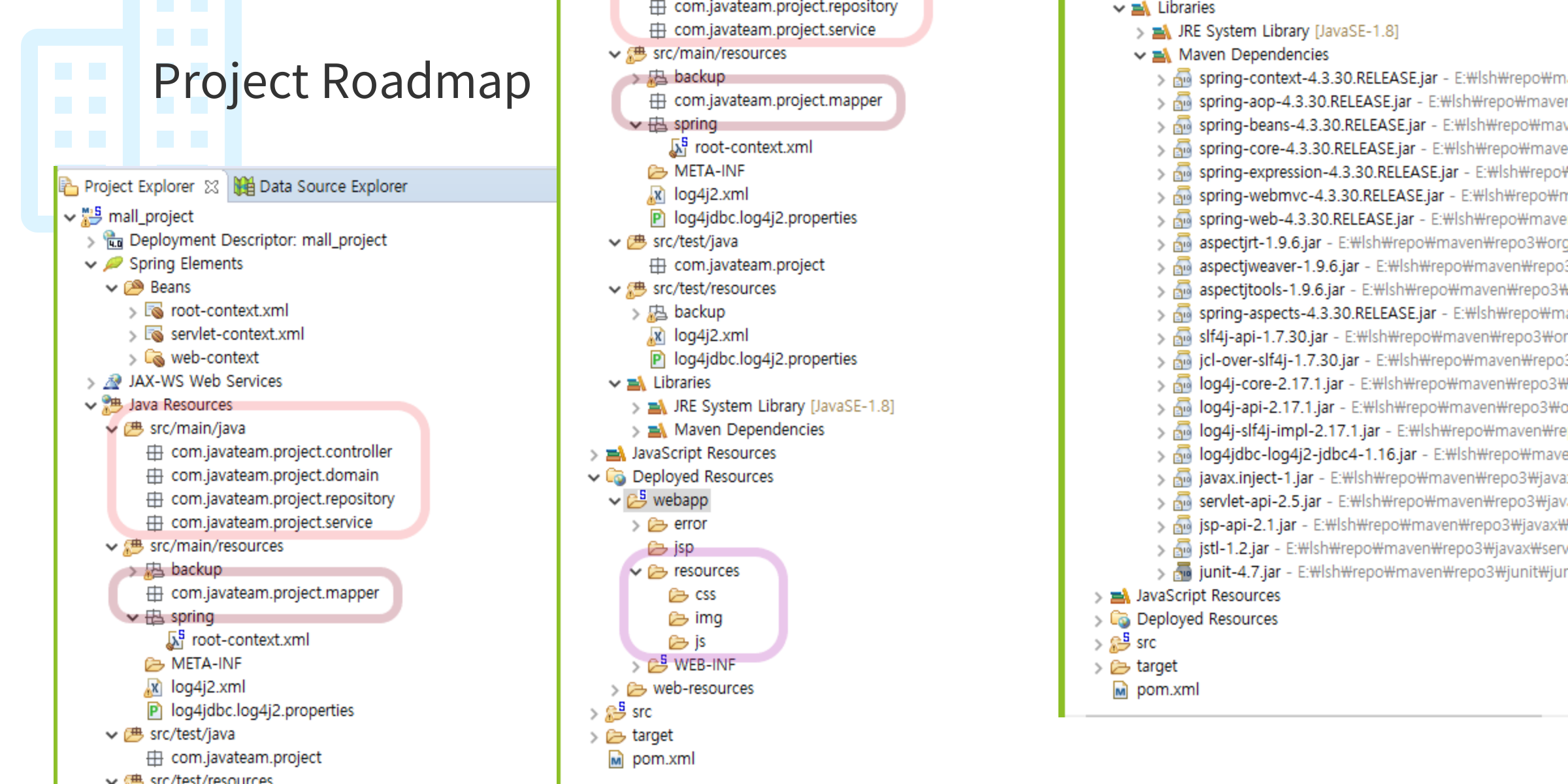Screen dimensions: 1568x784
Task: Click the Data Source Explorer tab icon
Action: click(x=244, y=186)
